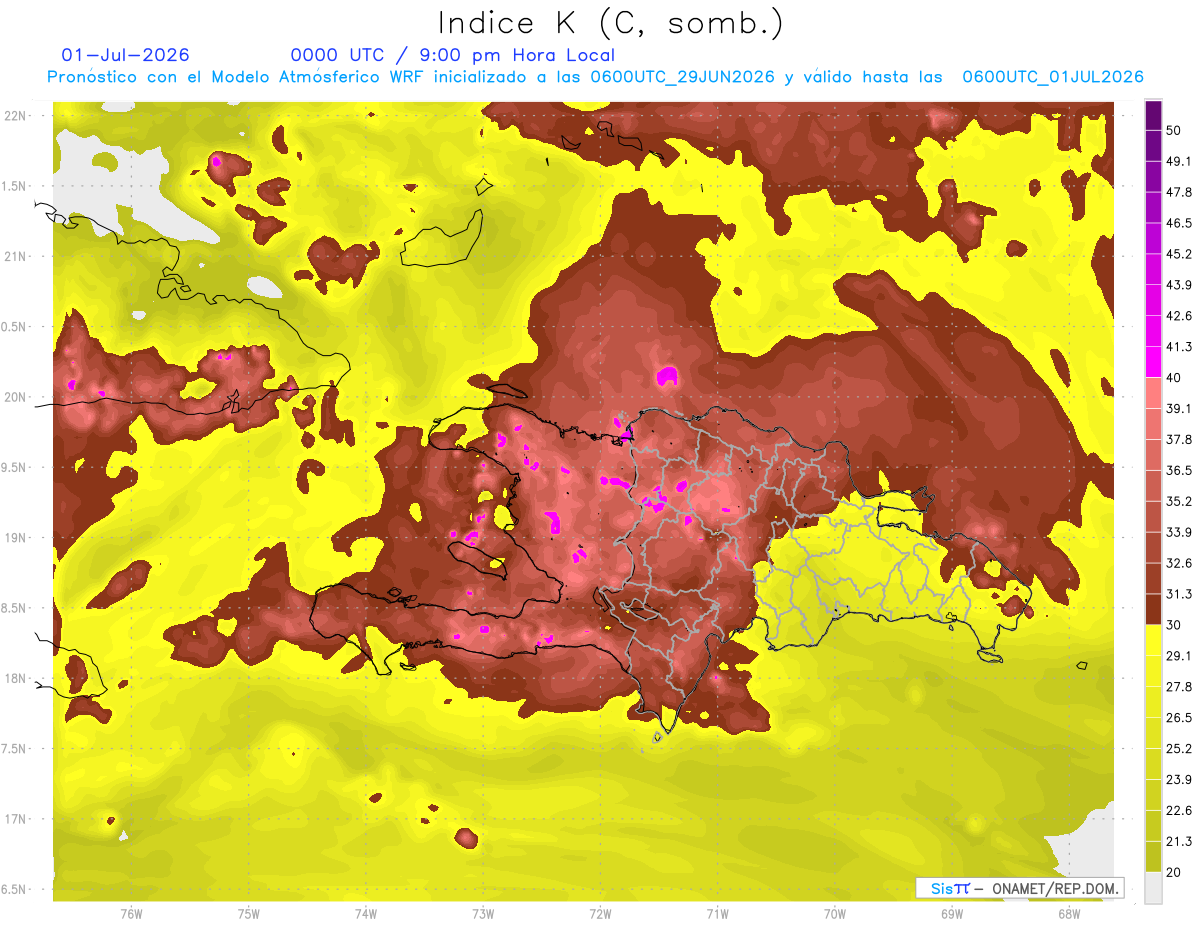
Task: Click the legend value "45.2"
Action: point(1179,254)
